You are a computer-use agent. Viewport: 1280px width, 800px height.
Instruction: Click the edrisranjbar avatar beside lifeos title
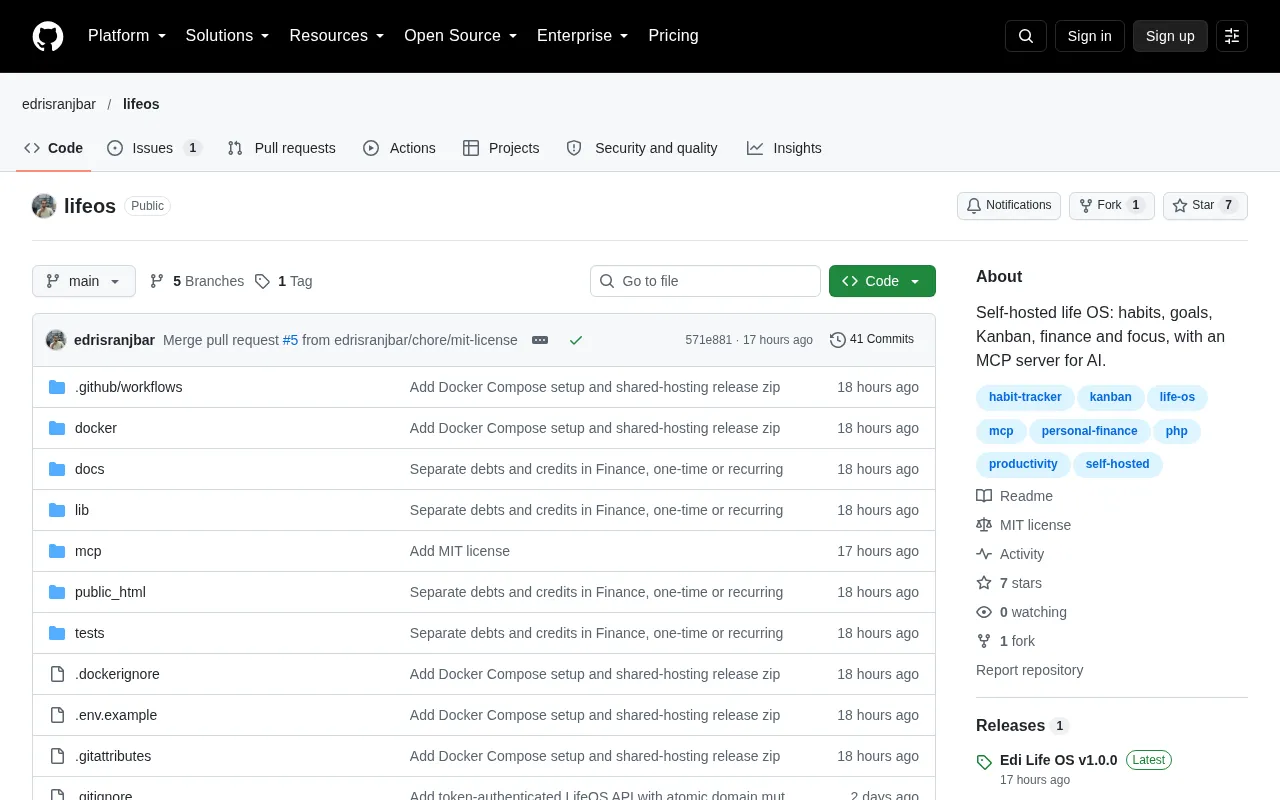(x=44, y=206)
